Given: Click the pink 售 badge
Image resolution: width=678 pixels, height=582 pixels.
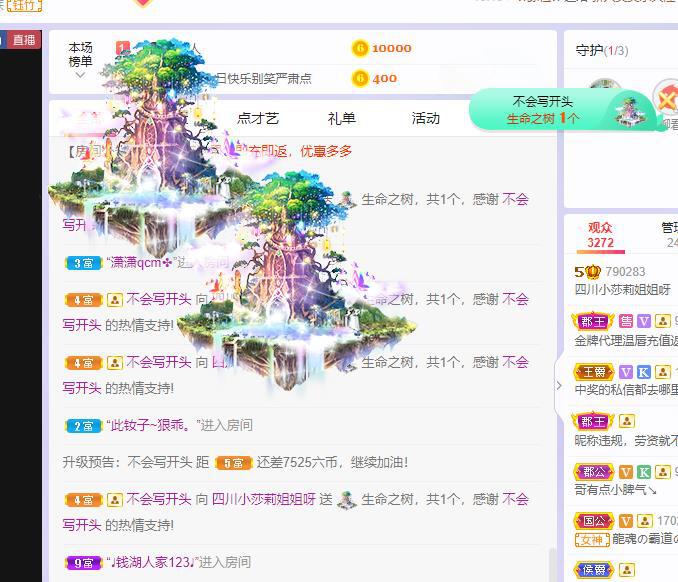Looking at the screenshot, I should click(x=626, y=321).
